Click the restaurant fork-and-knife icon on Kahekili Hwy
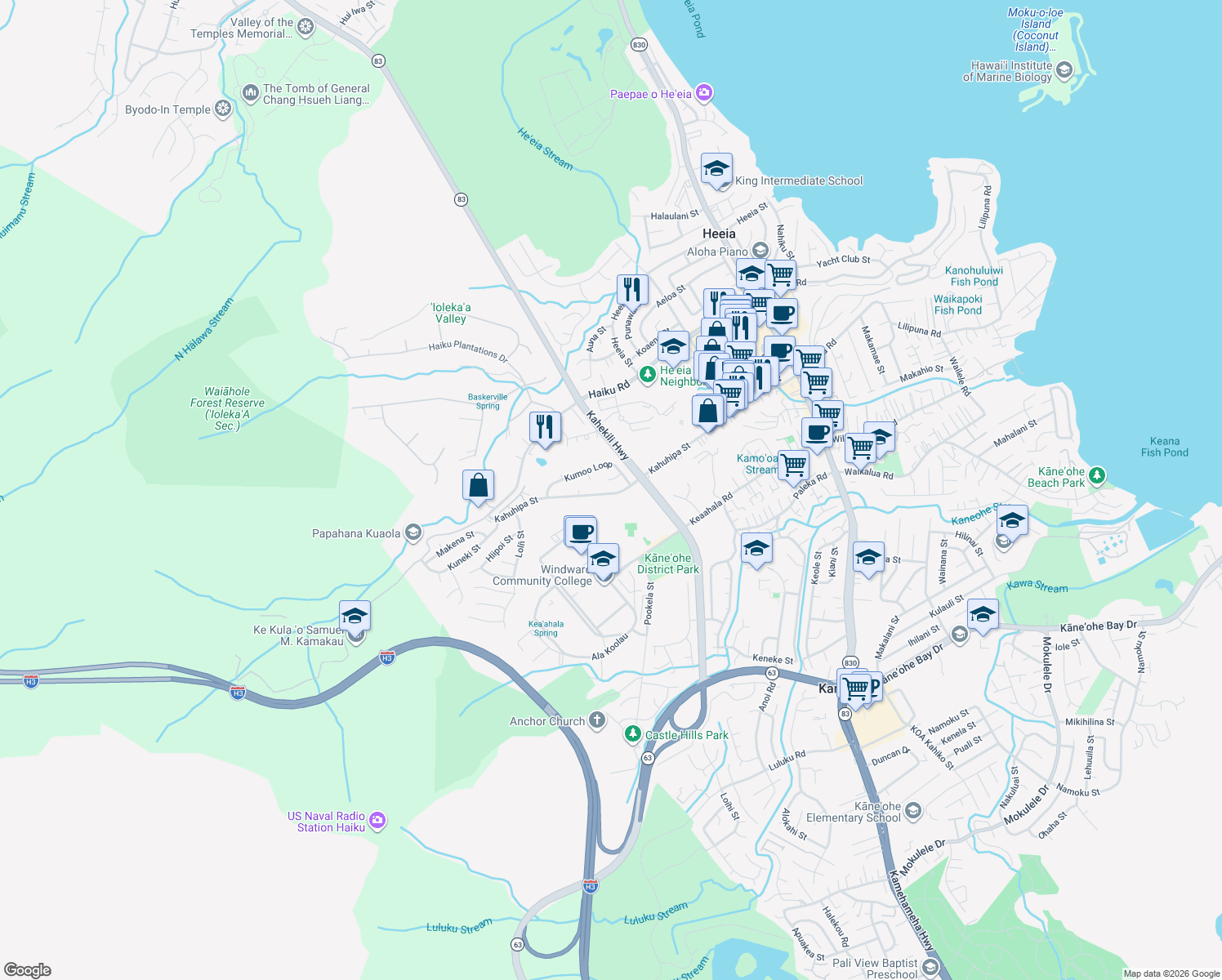 click(x=544, y=425)
